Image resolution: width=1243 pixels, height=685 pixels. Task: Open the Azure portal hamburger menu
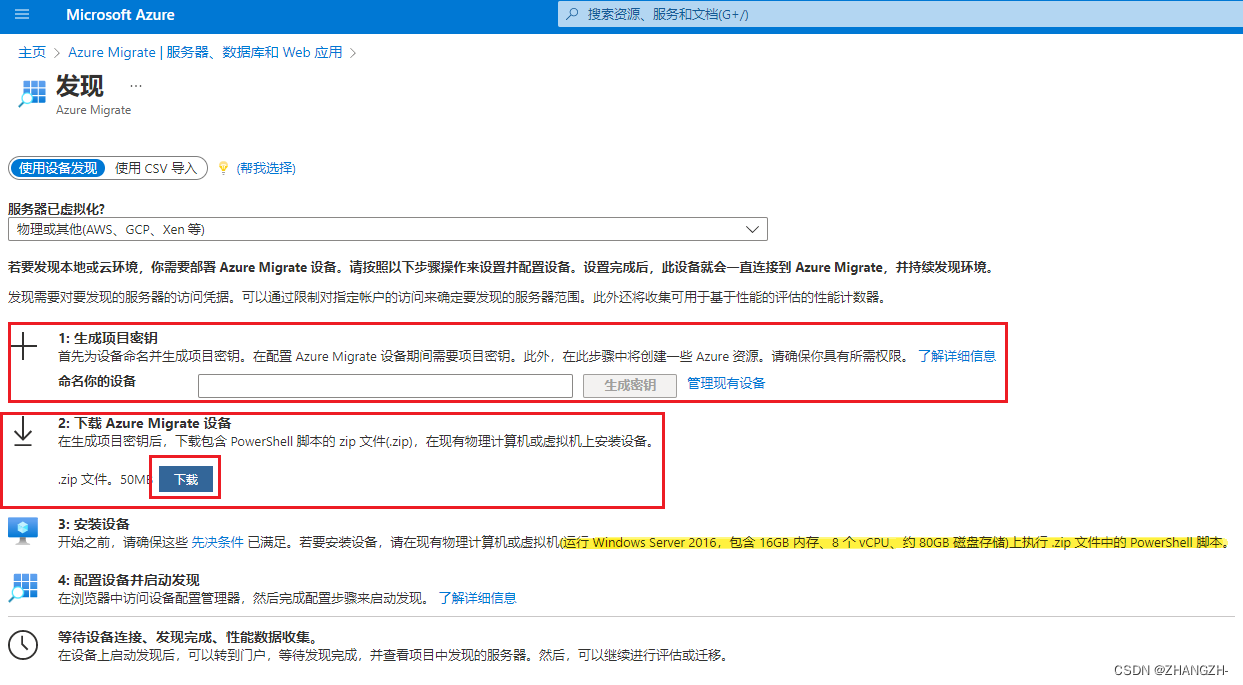[22, 15]
